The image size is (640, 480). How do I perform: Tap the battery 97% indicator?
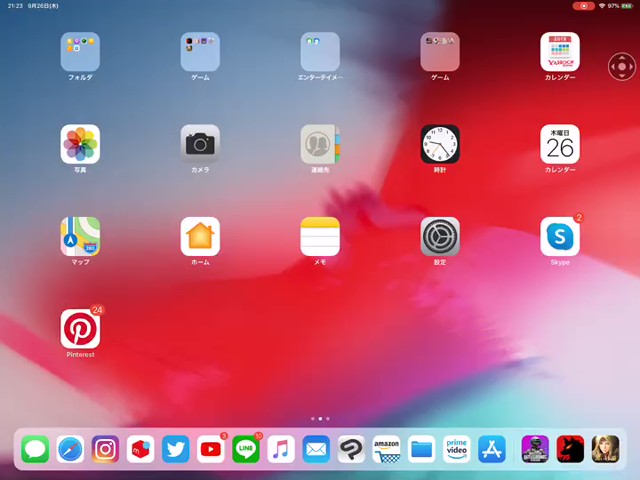click(620, 6)
